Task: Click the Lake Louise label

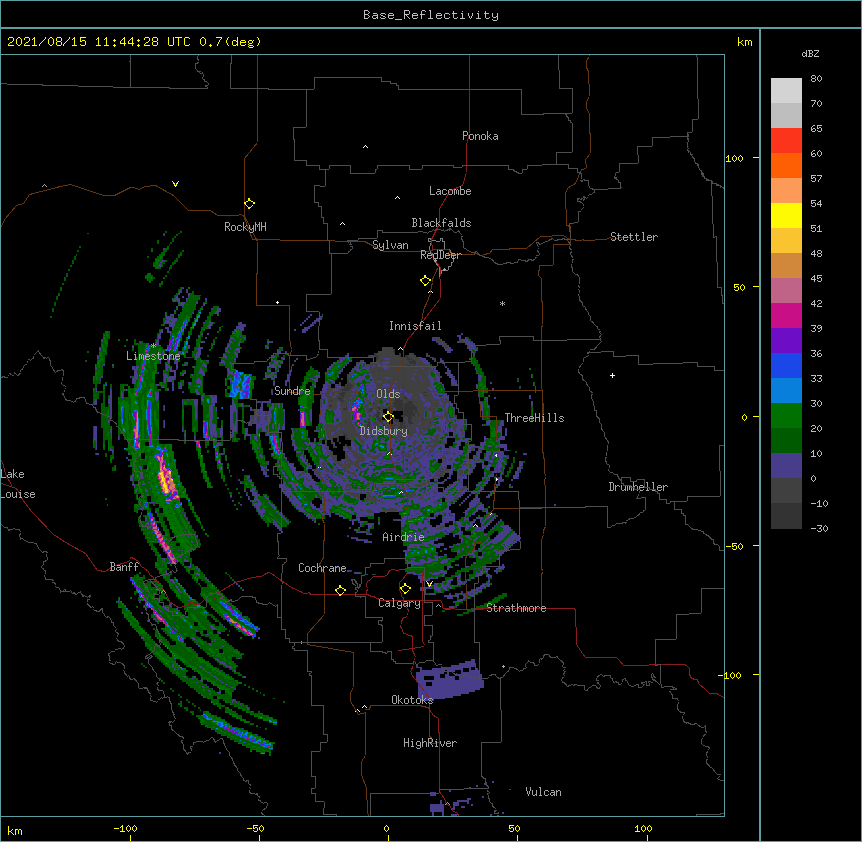Action: pos(18,484)
